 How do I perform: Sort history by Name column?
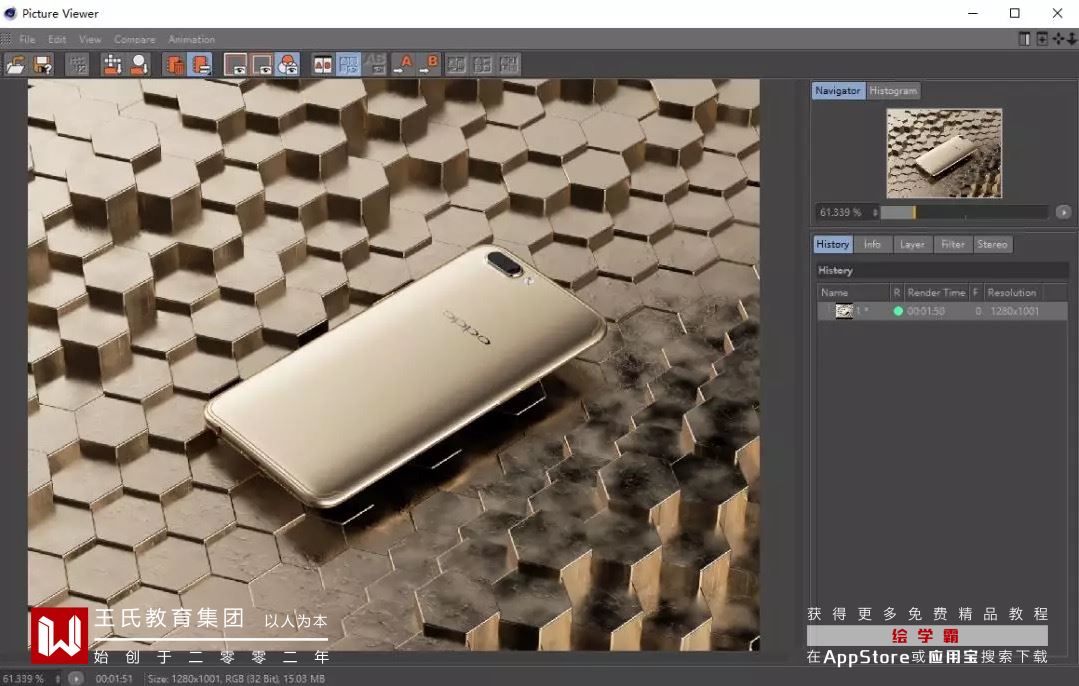854,292
